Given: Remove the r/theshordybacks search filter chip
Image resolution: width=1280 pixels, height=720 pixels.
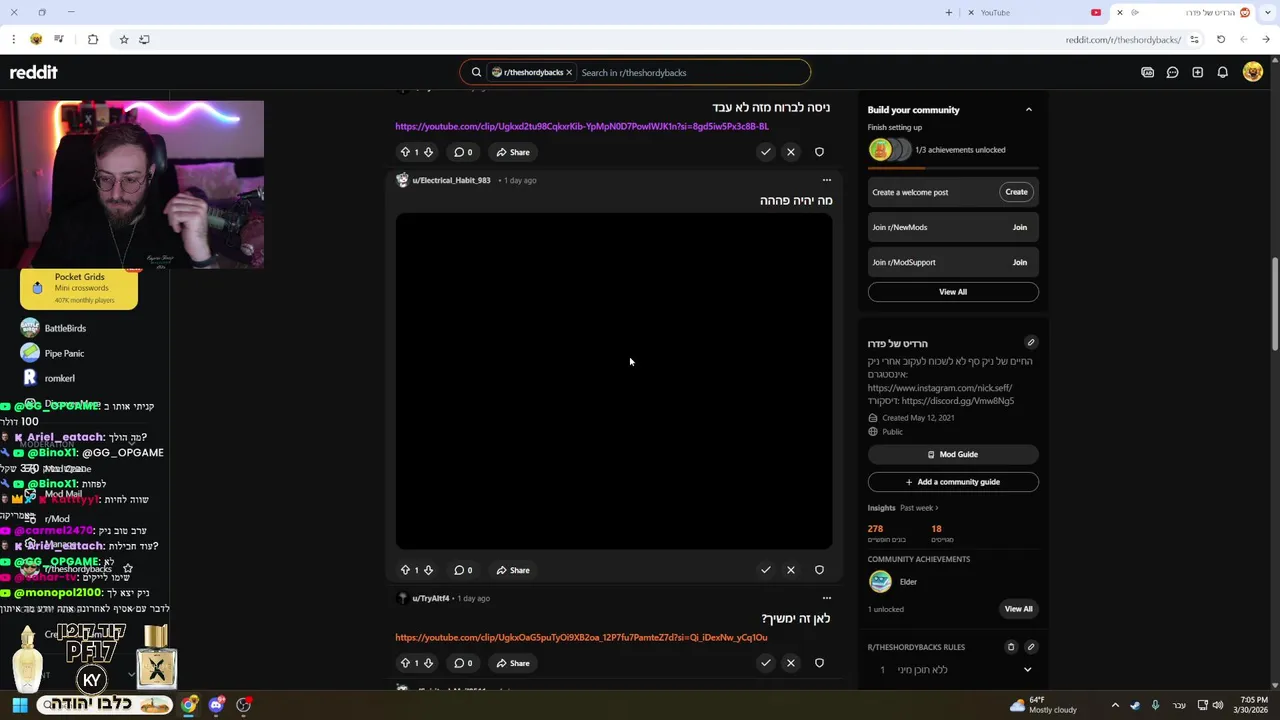Looking at the screenshot, I should click(569, 72).
